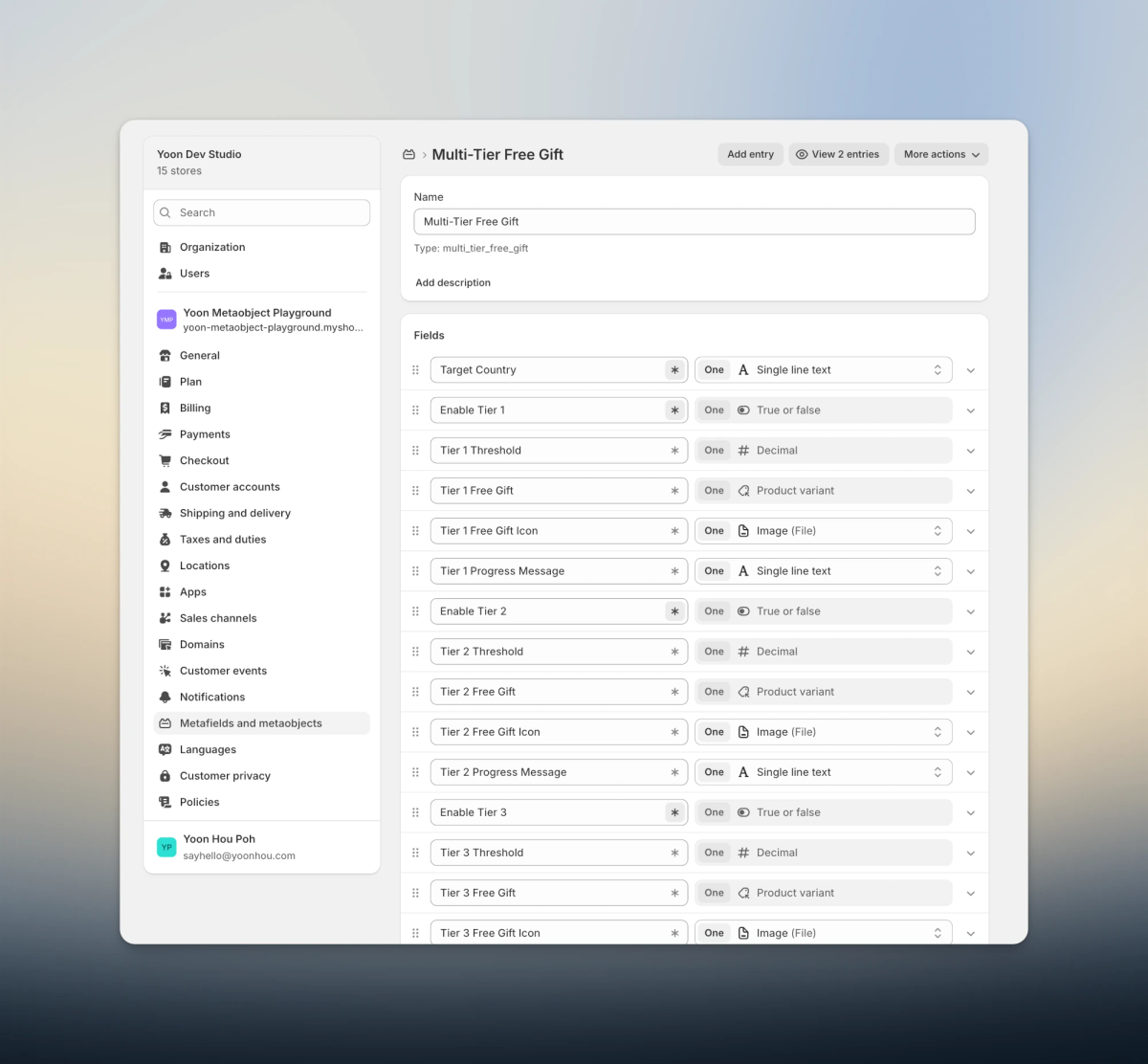Open the More actions dropdown
The height and width of the screenshot is (1064, 1148).
[941, 154]
